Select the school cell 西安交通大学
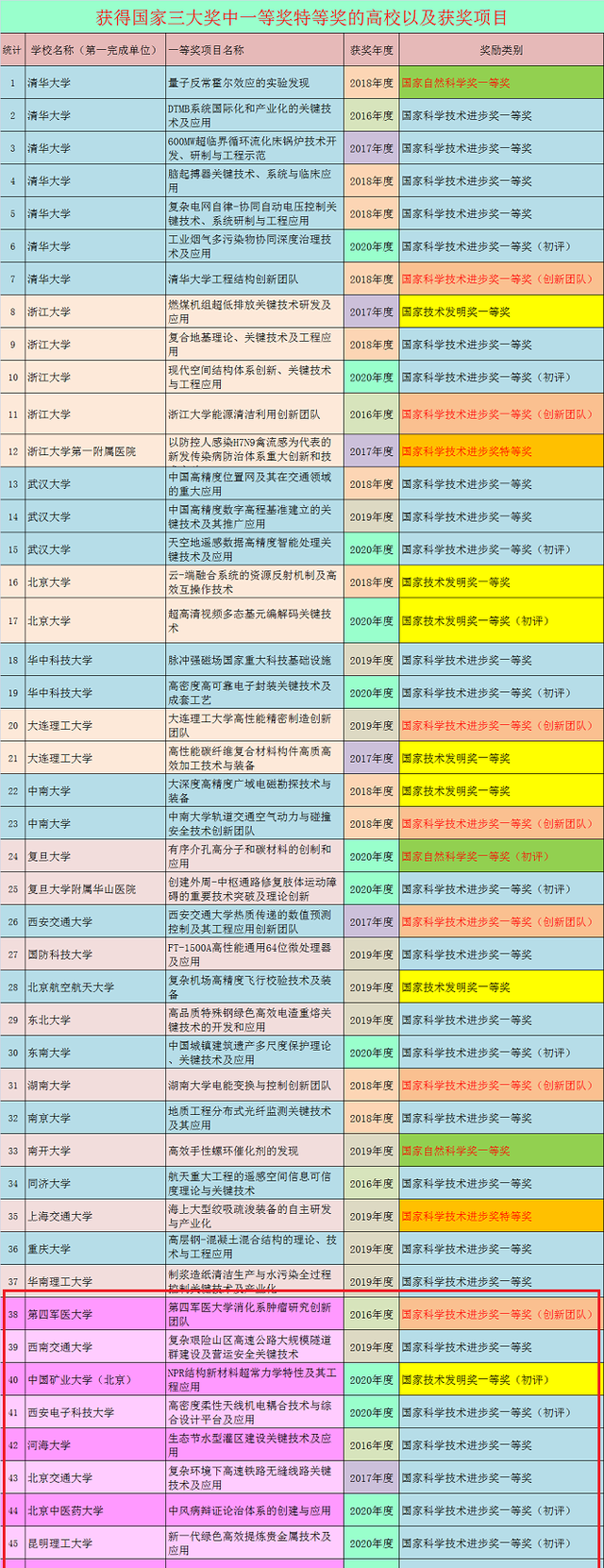This screenshot has width=604, height=1568. (94, 922)
